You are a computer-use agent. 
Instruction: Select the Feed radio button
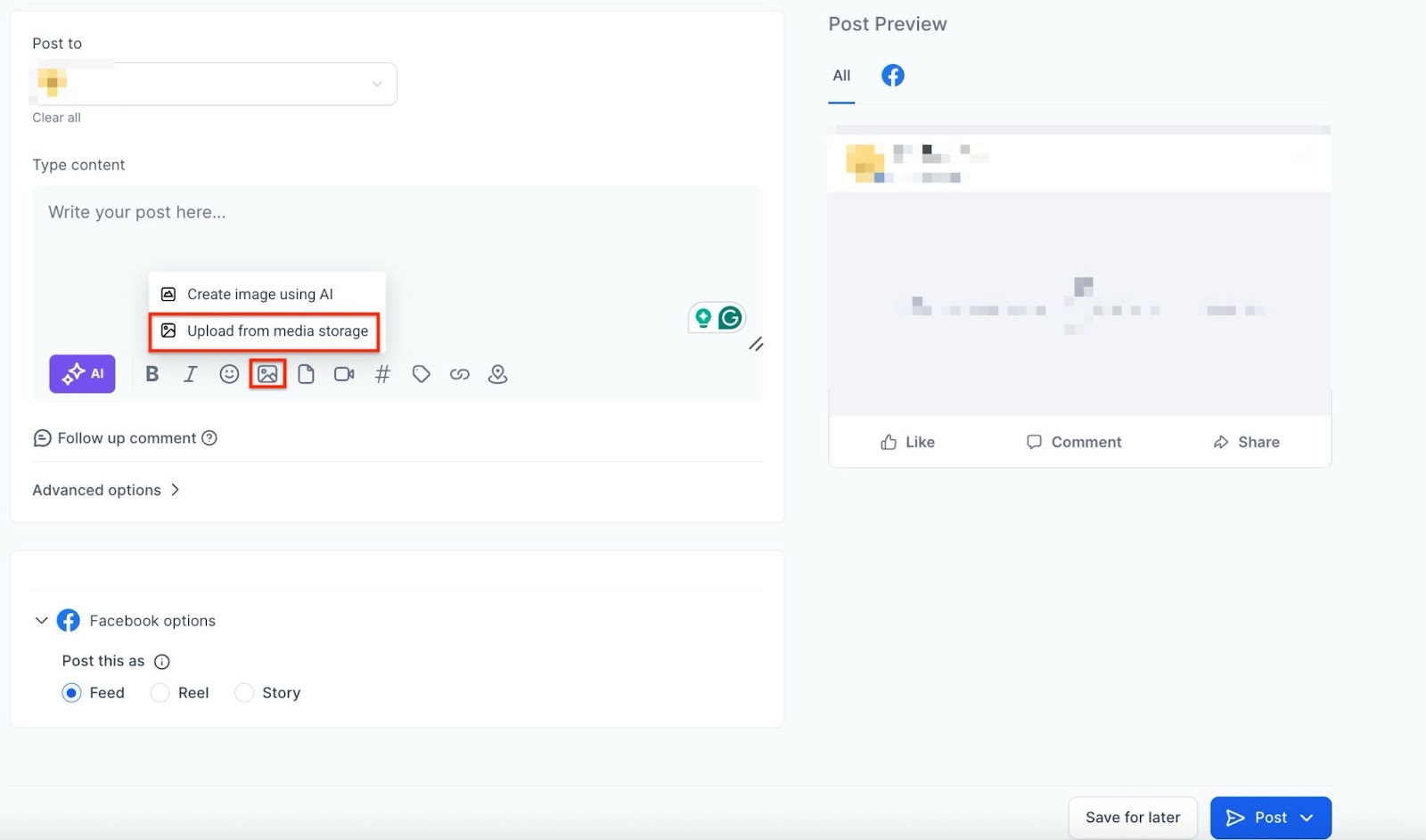pos(71,693)
